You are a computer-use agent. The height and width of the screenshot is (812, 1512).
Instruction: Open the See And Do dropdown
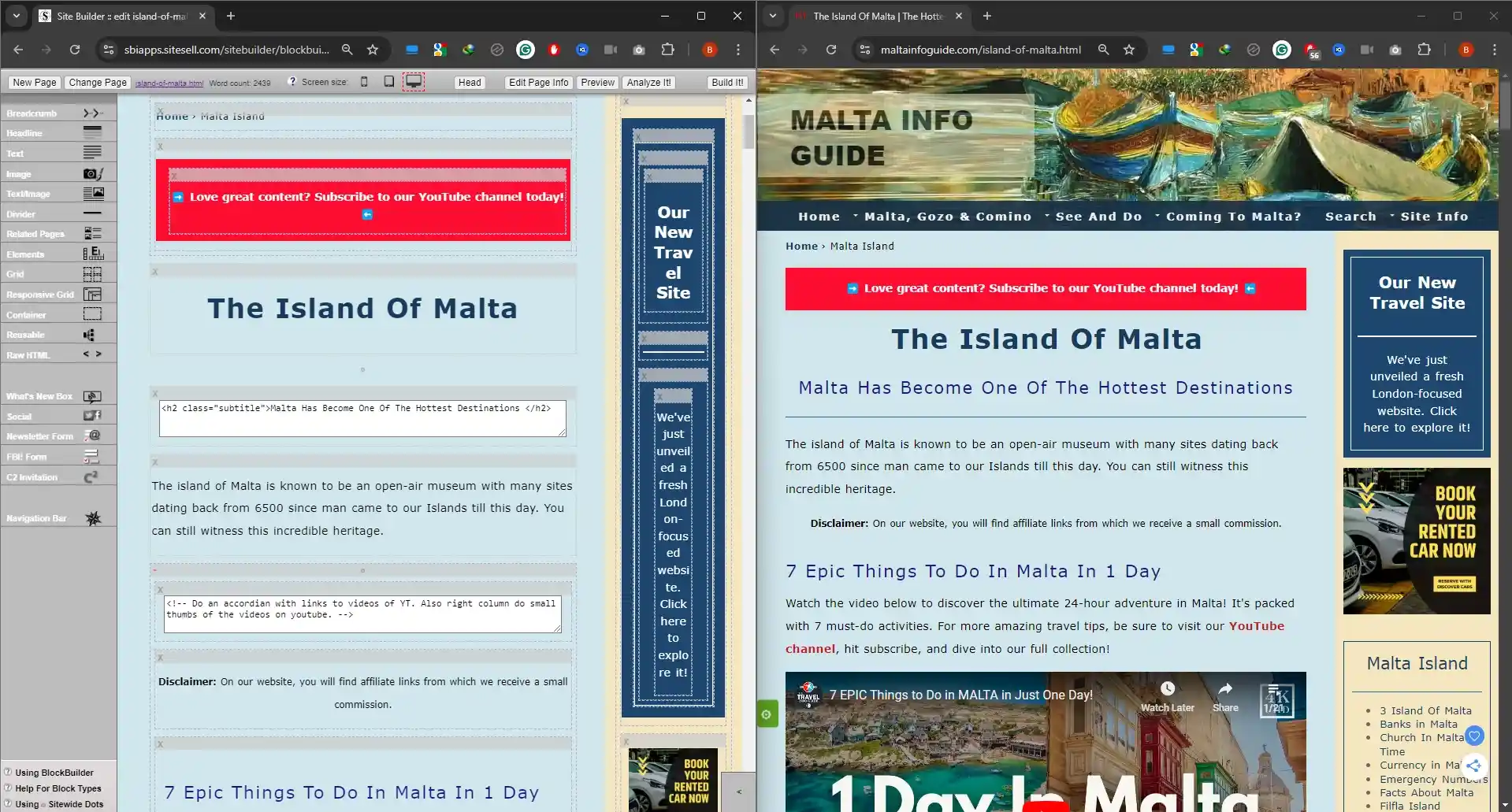(1098, 216)
